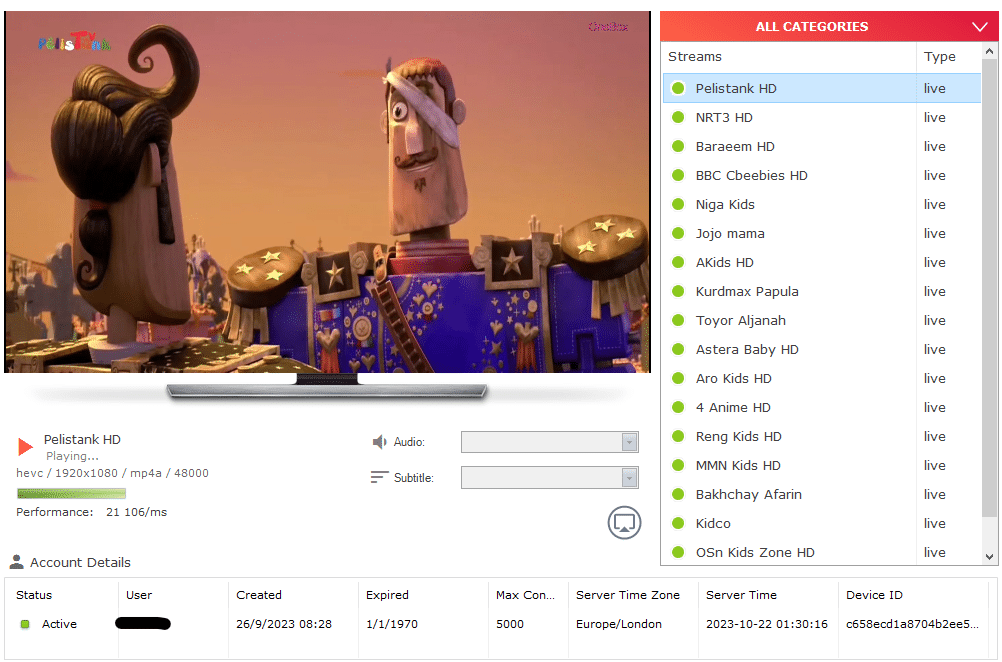
Task: Click green dot beside Toyor Aljanah
Action: tap(678, 320)
